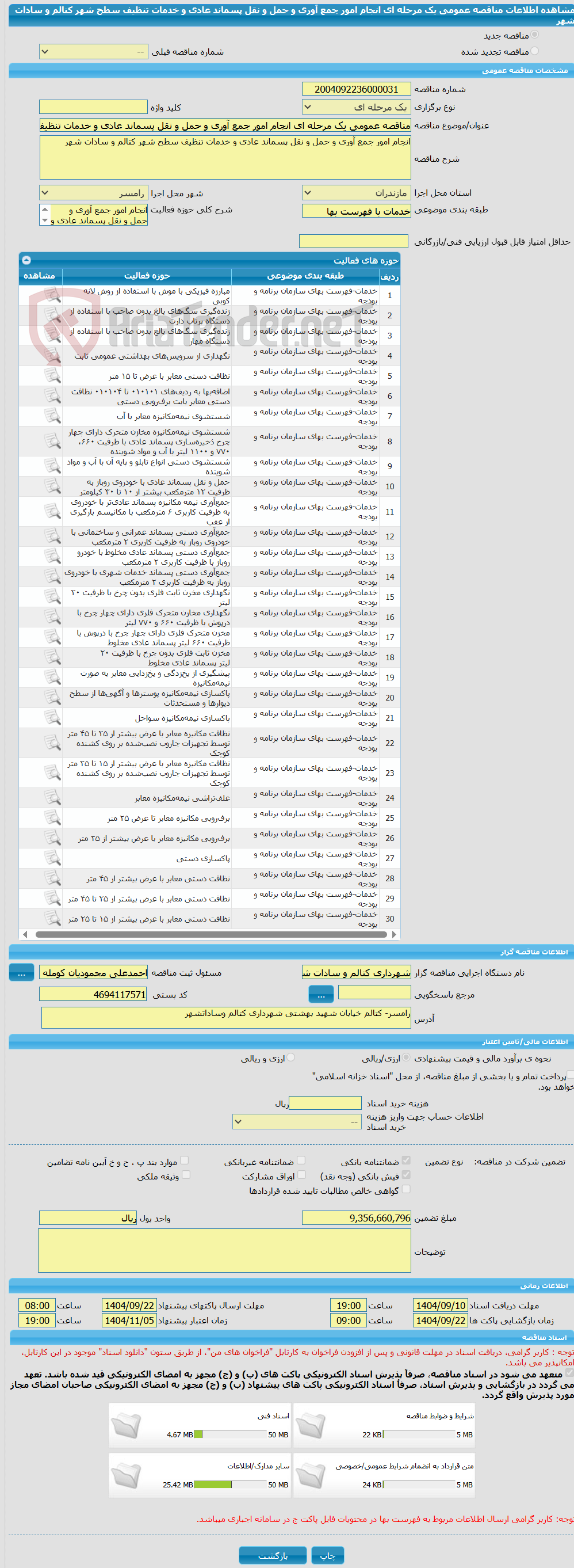The height and width of the screenshot is (1568, 574).
Task: Open نوع برگزاری dropdown
Action: [x=357, y=107]
